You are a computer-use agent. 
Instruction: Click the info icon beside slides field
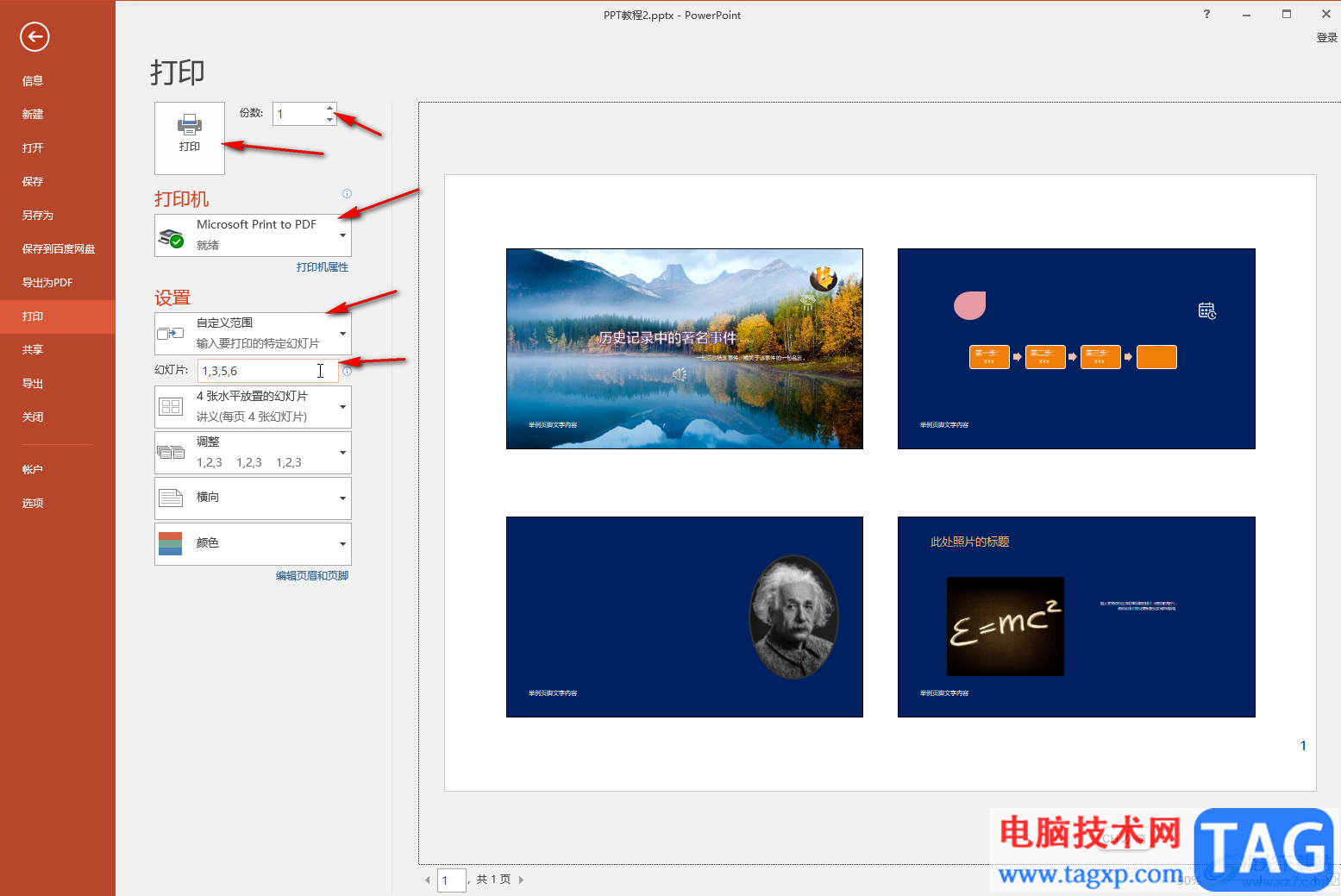point(347,372)
